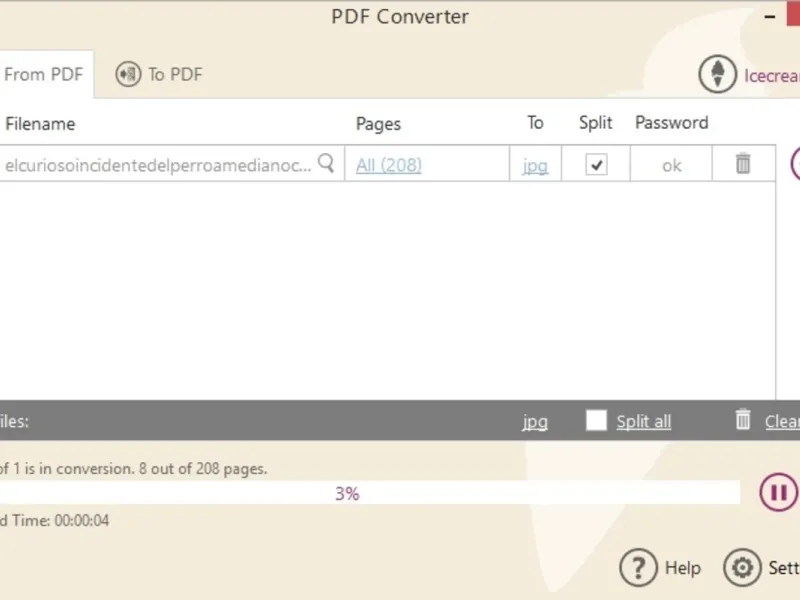Select the elcuriosoincidentedelperroamedianoc... filename

tap(158, 165)
